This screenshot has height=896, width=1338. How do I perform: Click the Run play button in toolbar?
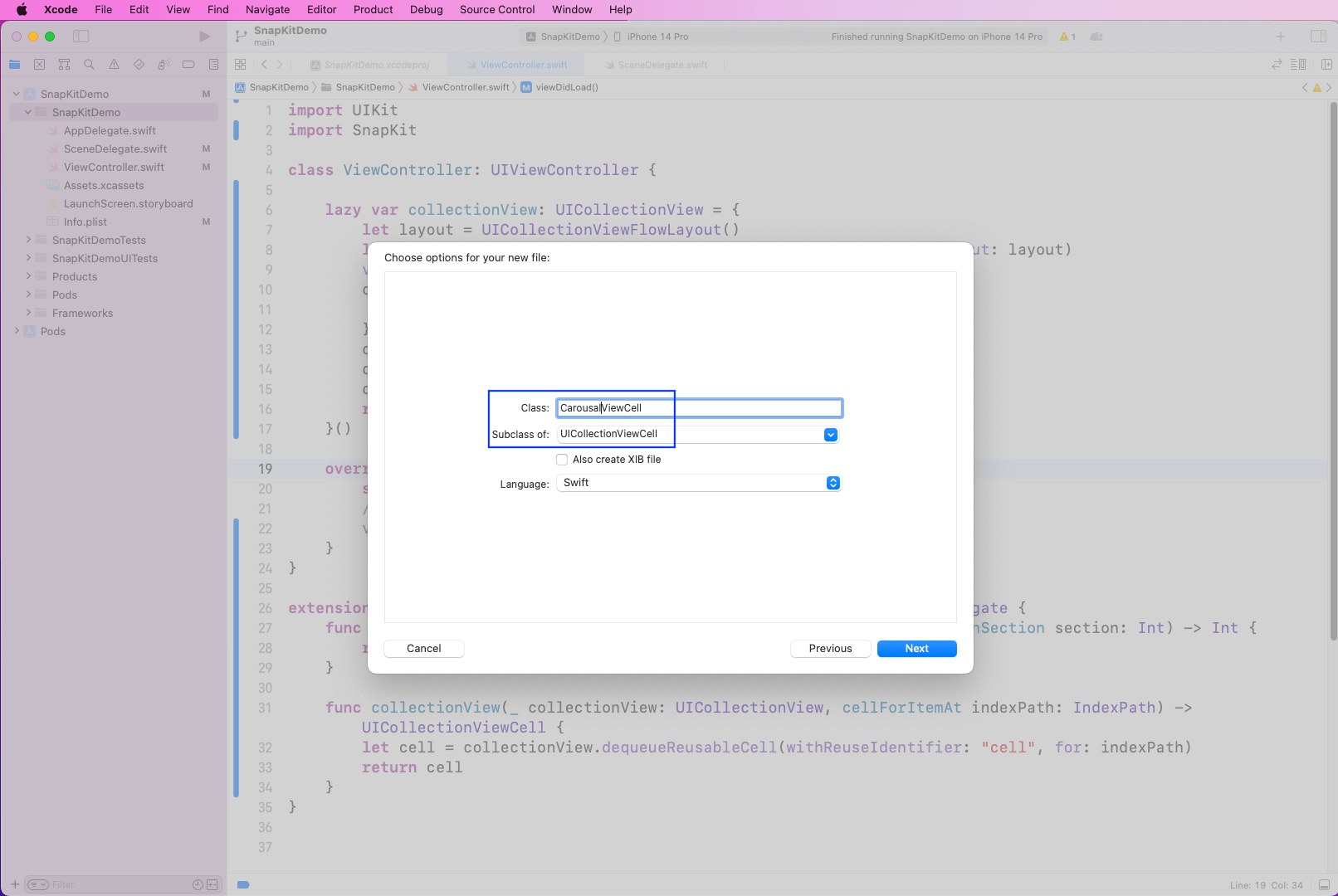tap(205, 37)
